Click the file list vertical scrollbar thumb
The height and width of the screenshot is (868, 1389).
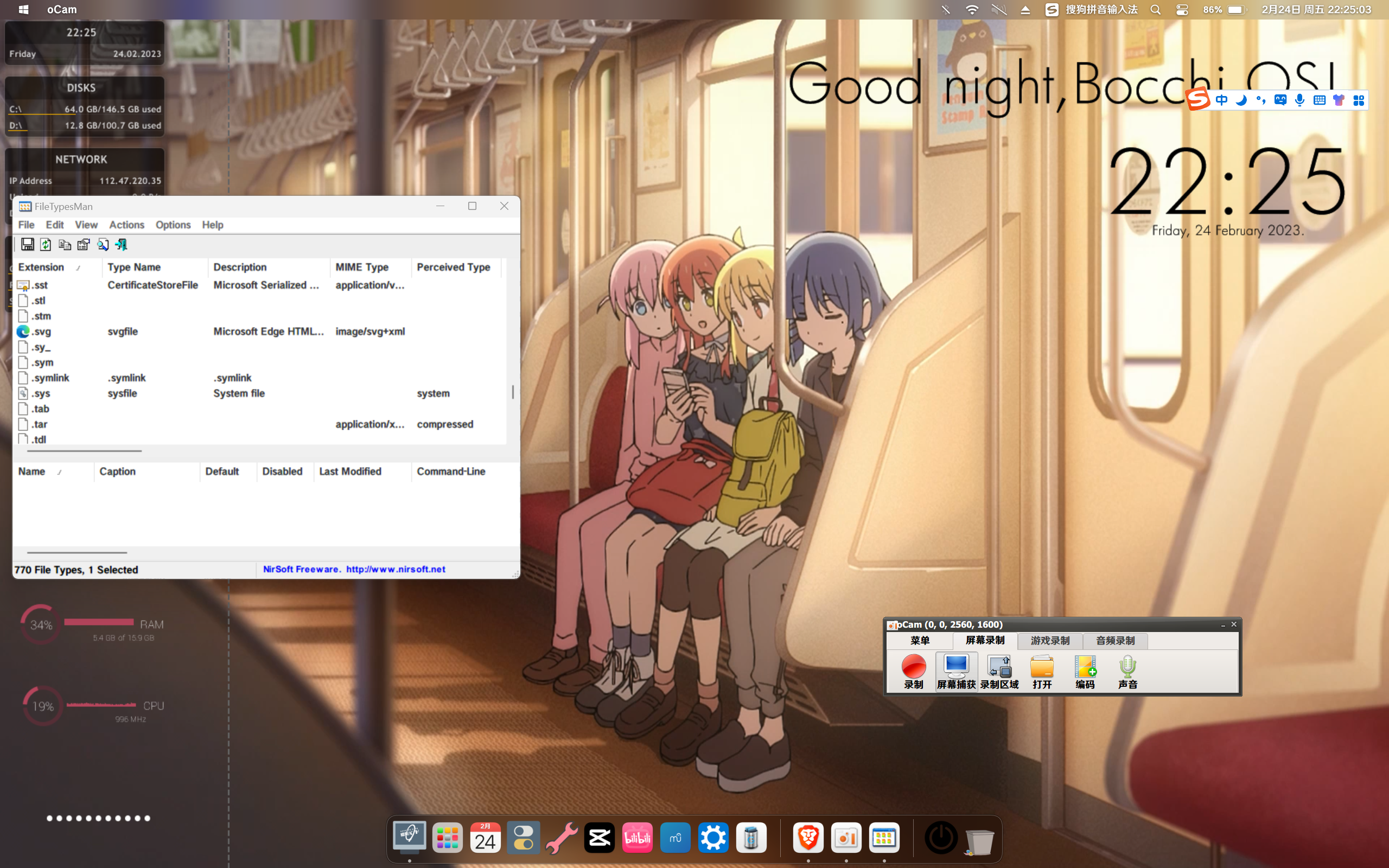click(x=513, y=392)
